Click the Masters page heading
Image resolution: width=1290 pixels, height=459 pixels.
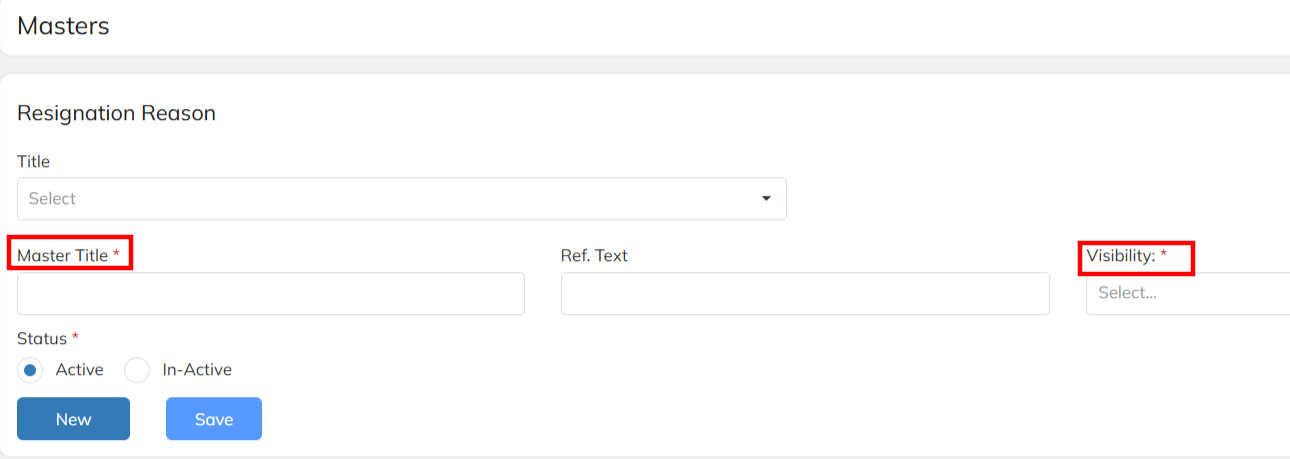[63, 26]
